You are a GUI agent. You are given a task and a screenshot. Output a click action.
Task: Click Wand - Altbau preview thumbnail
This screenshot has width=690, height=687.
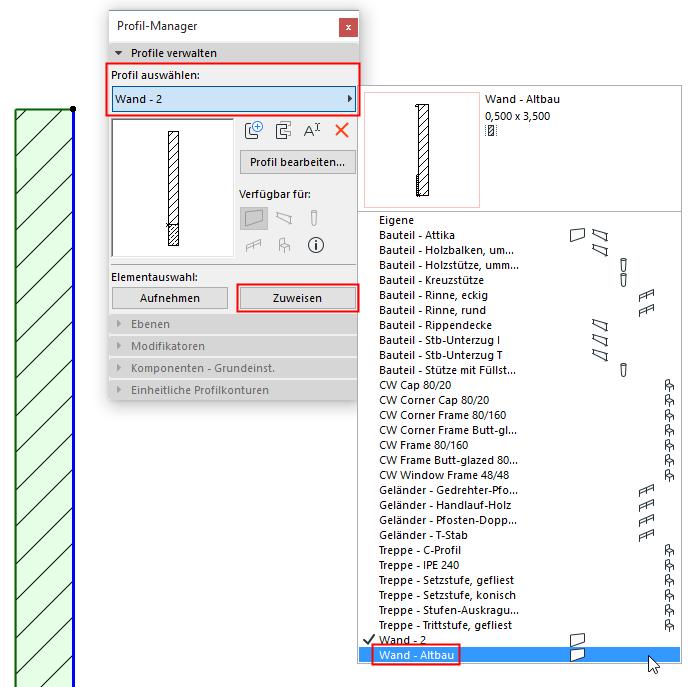pos(422,150)
